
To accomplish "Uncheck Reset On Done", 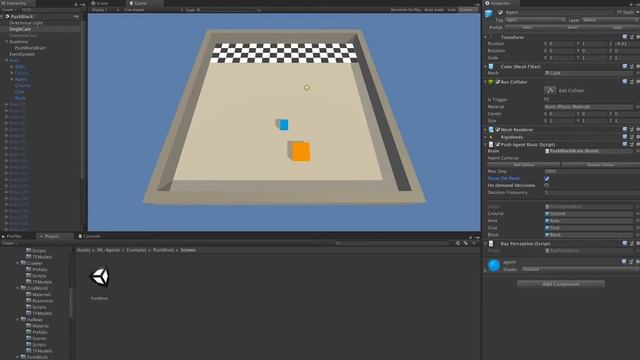I will point(547,178).
